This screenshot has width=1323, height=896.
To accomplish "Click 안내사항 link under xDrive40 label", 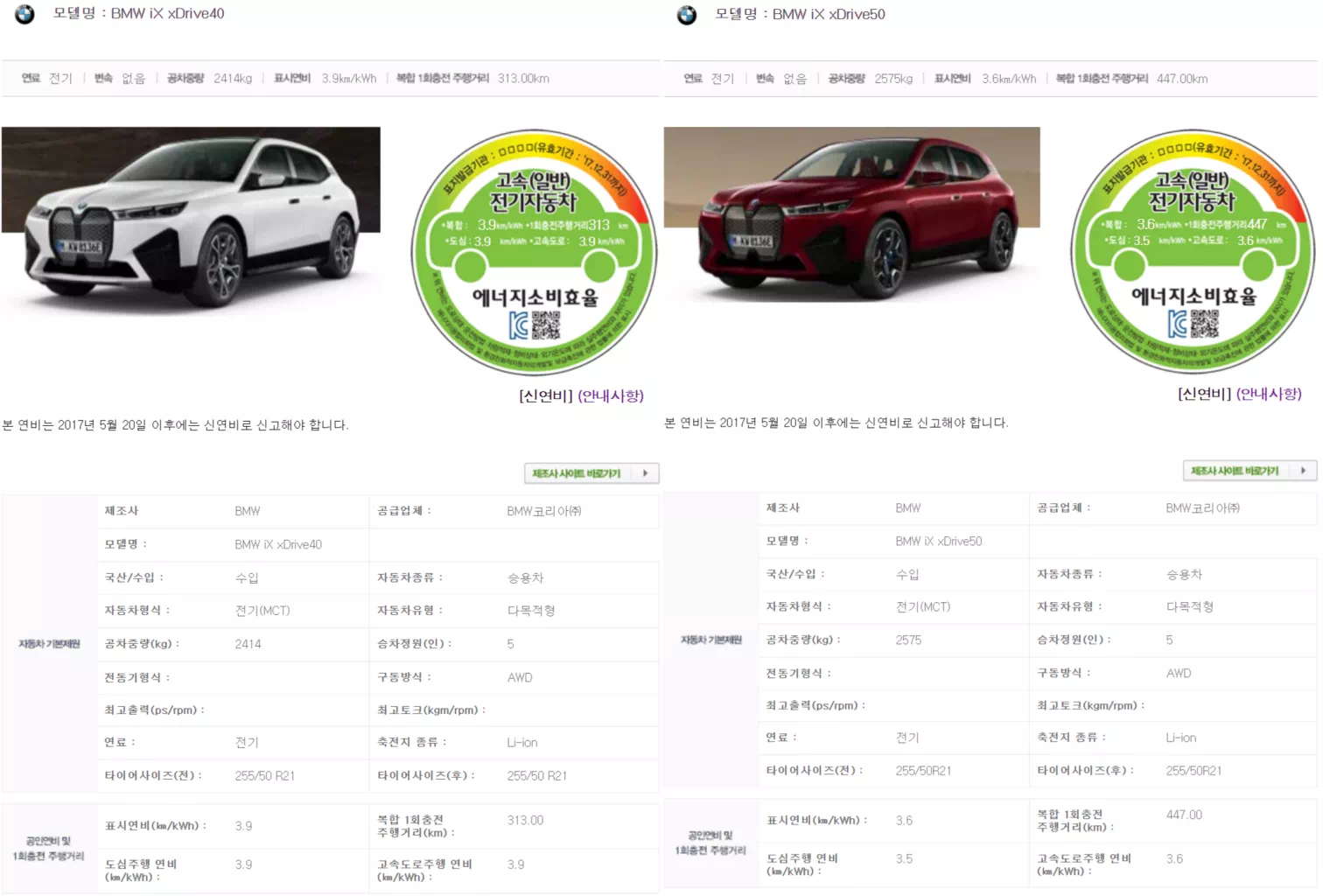I will coord(611,395).
